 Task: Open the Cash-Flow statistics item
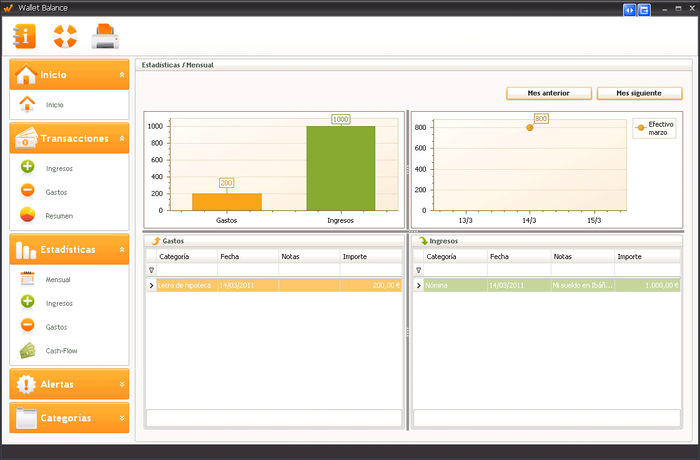[x=61, y=351]
